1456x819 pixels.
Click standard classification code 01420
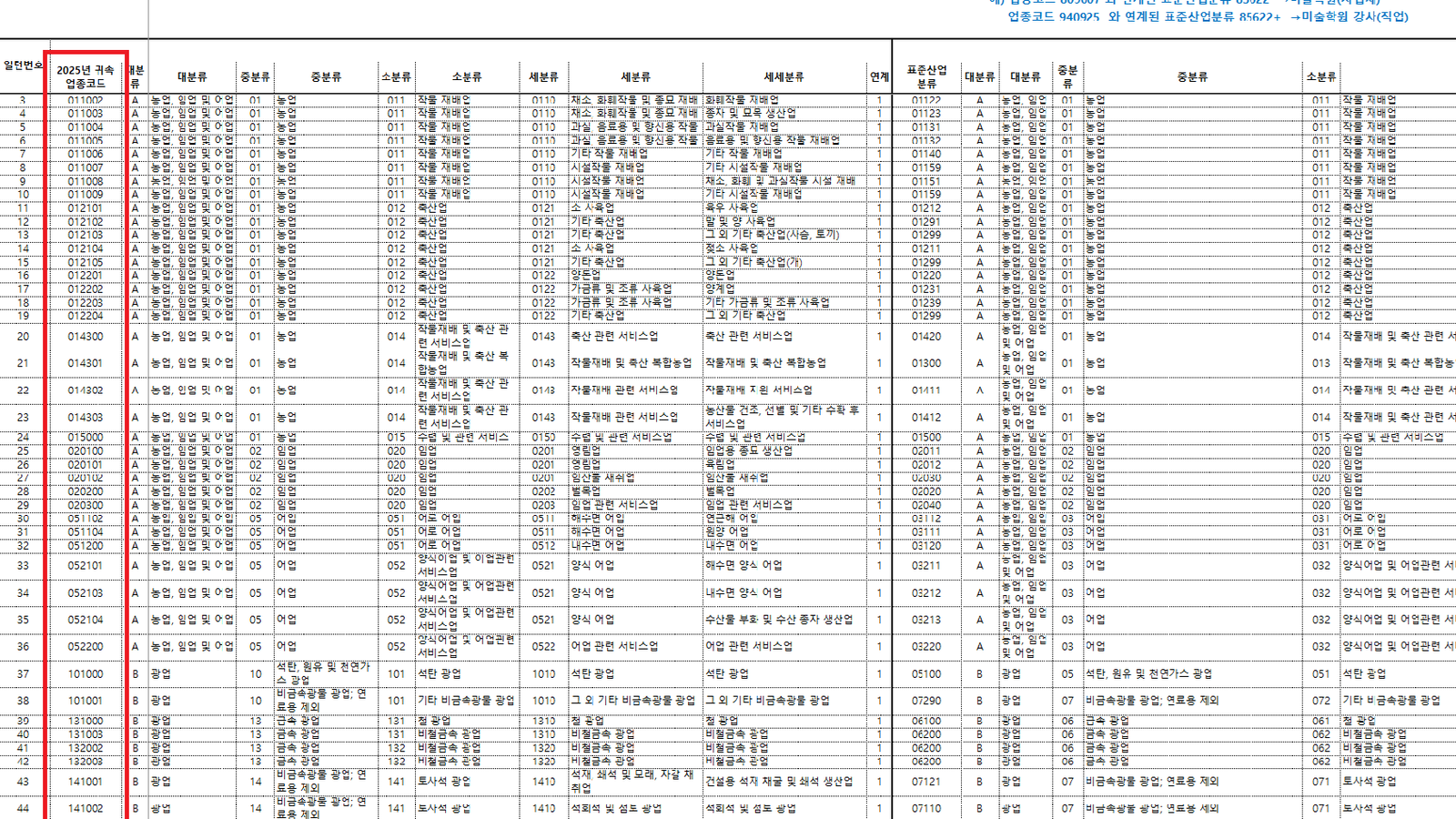[x=926, y=337]
